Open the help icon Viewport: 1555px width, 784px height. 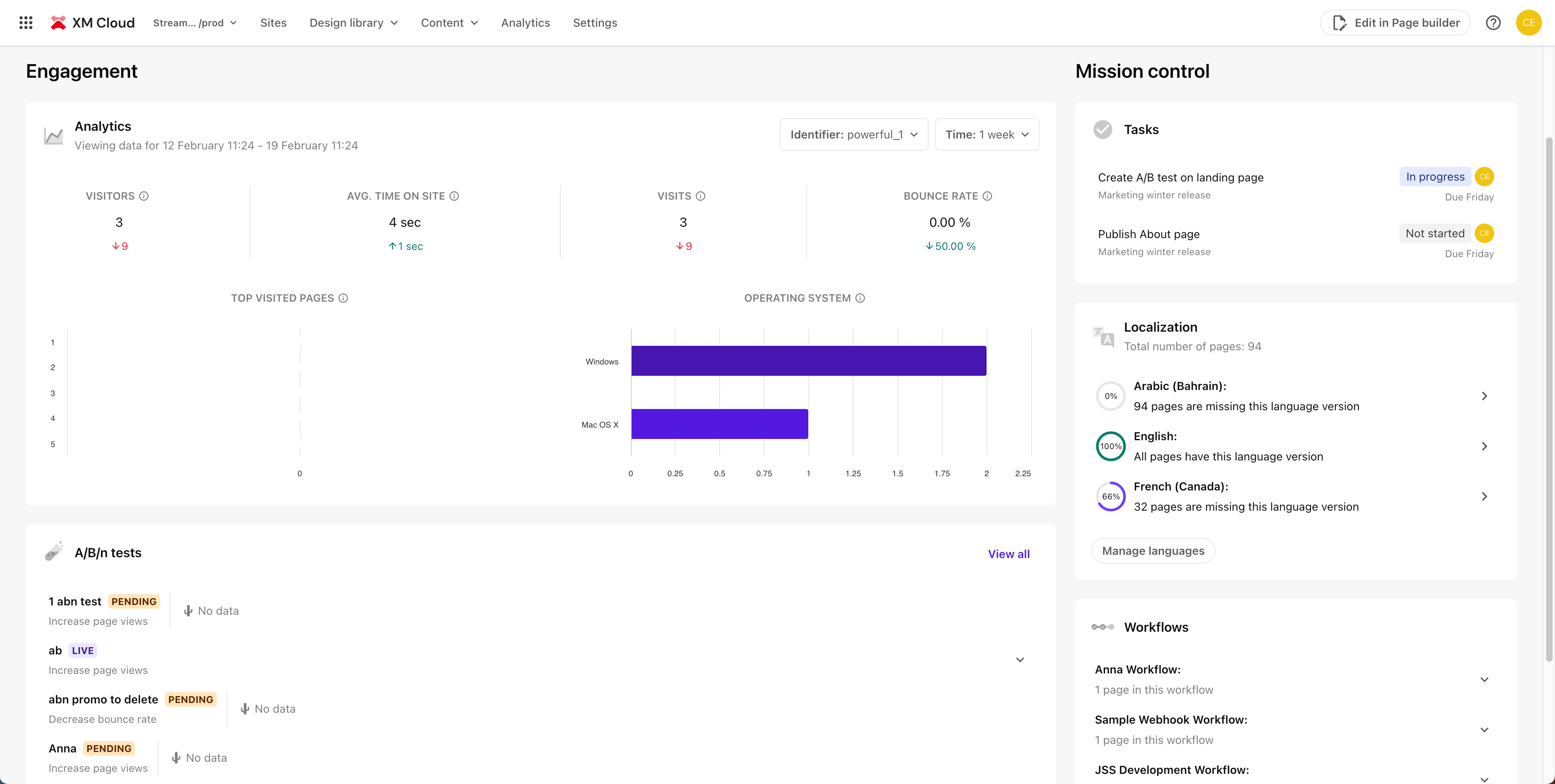click(1493, 22)
